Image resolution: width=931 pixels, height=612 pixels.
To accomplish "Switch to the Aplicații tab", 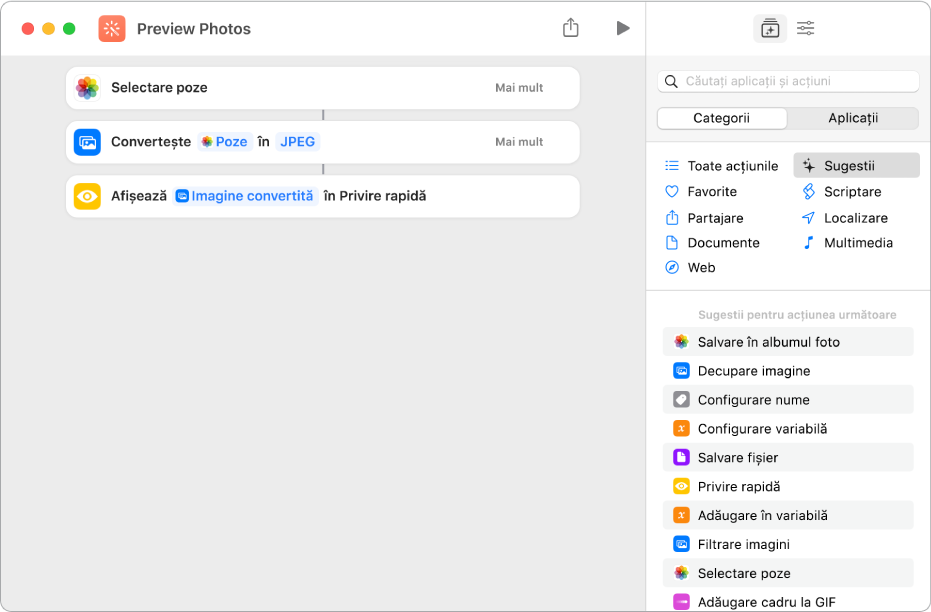I will [852, 118].
